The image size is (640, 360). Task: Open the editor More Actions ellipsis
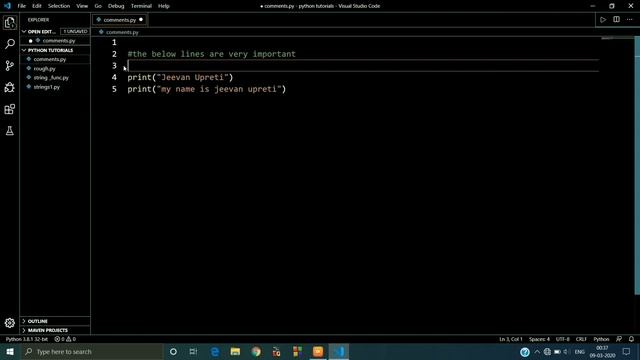[629, 20]
